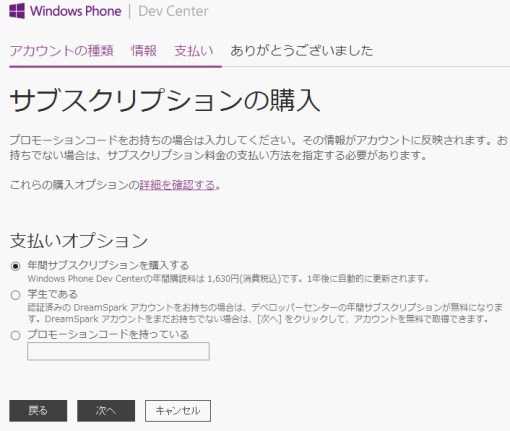
Task: Switch to the 情報 step tab
Action: click(144, 51)
